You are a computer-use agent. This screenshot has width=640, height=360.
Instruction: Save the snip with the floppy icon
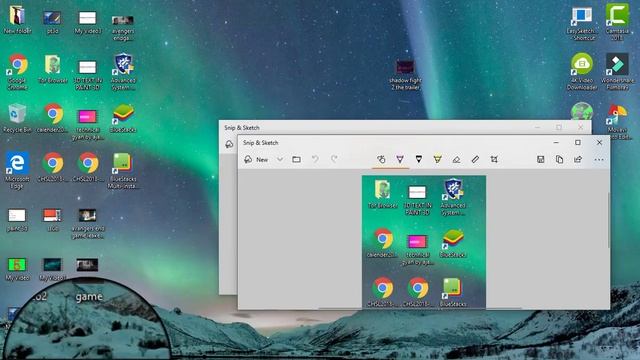[541, 160]
